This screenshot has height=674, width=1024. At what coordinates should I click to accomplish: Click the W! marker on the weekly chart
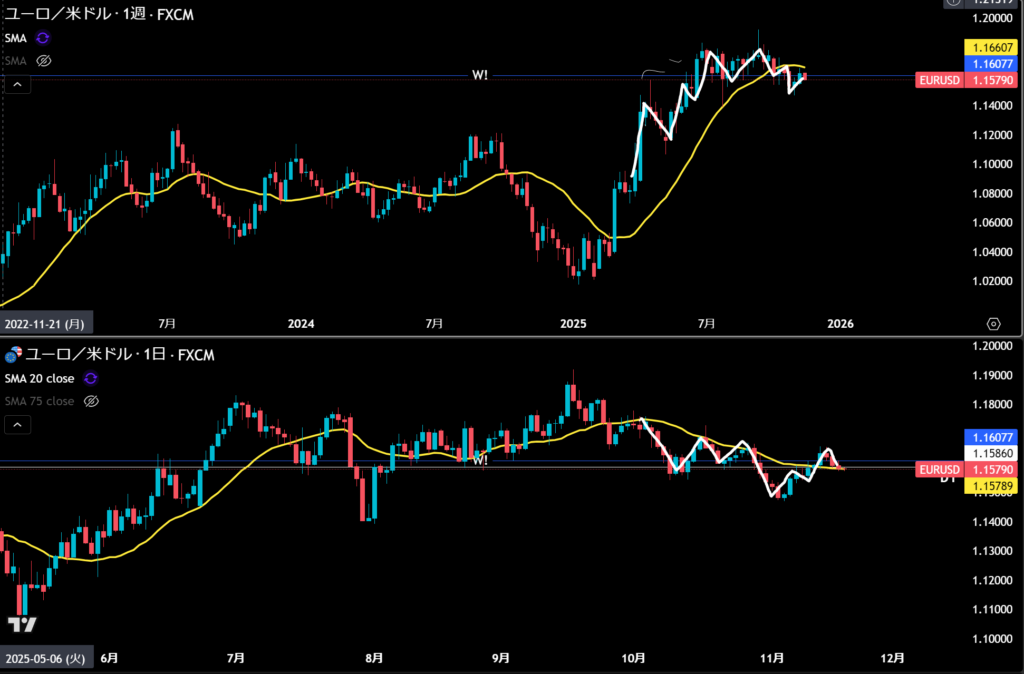[x=480, y=76]
